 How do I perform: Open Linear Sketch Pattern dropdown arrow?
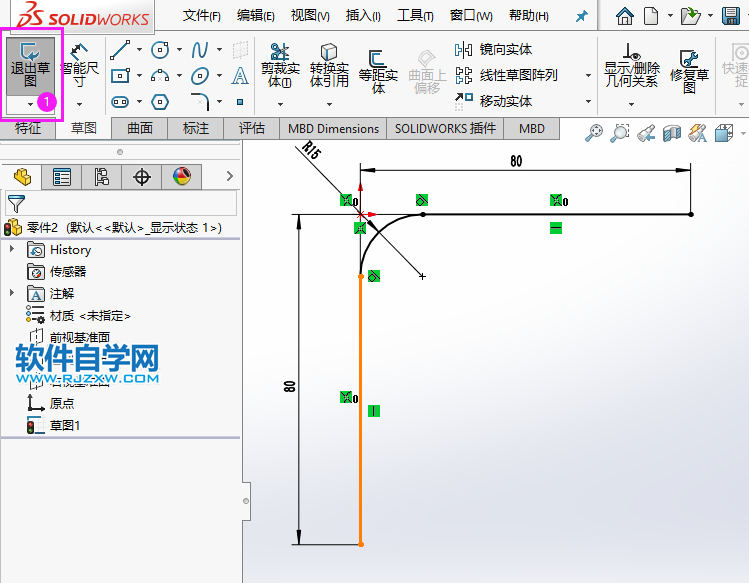tap(588, 75)
